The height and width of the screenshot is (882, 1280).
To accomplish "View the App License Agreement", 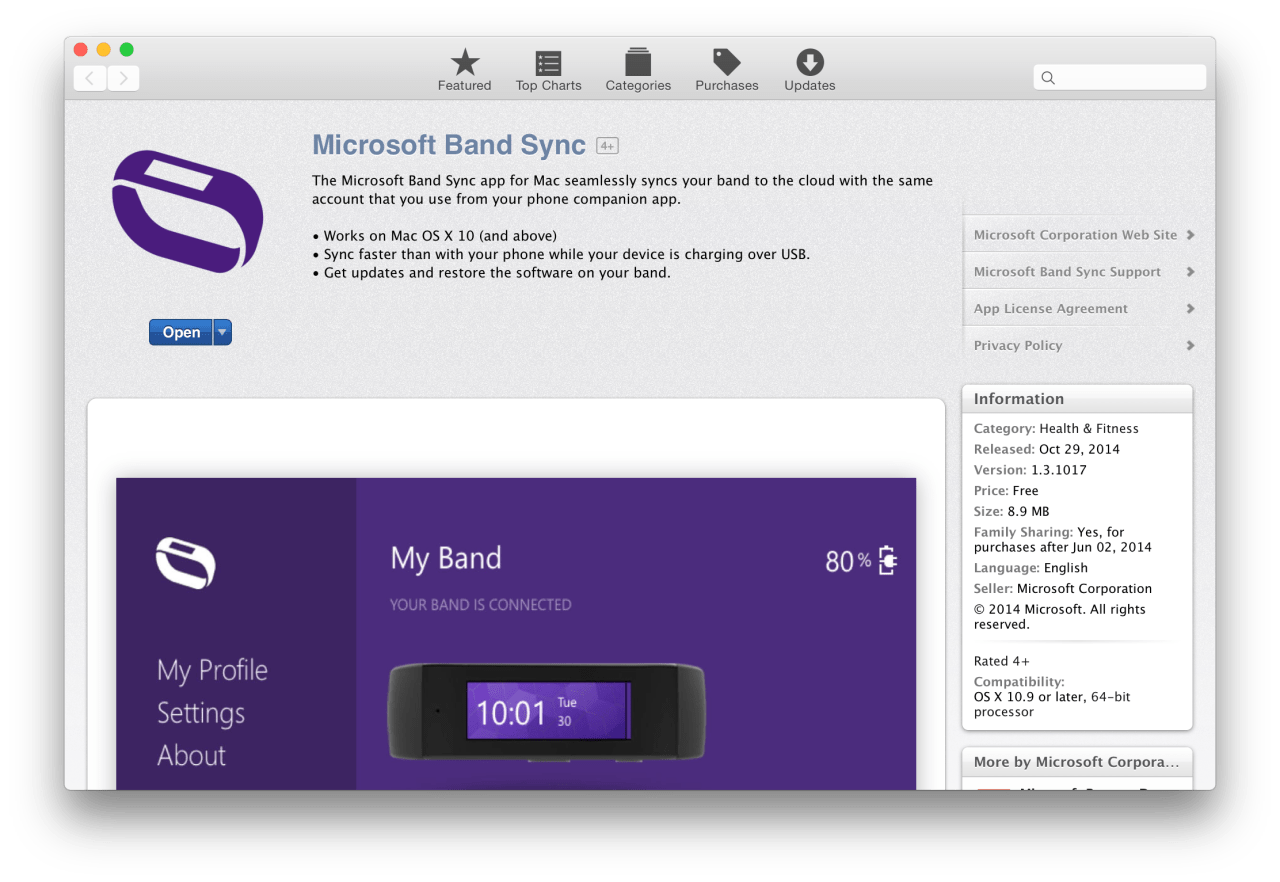I will (x=1084, y=309).
